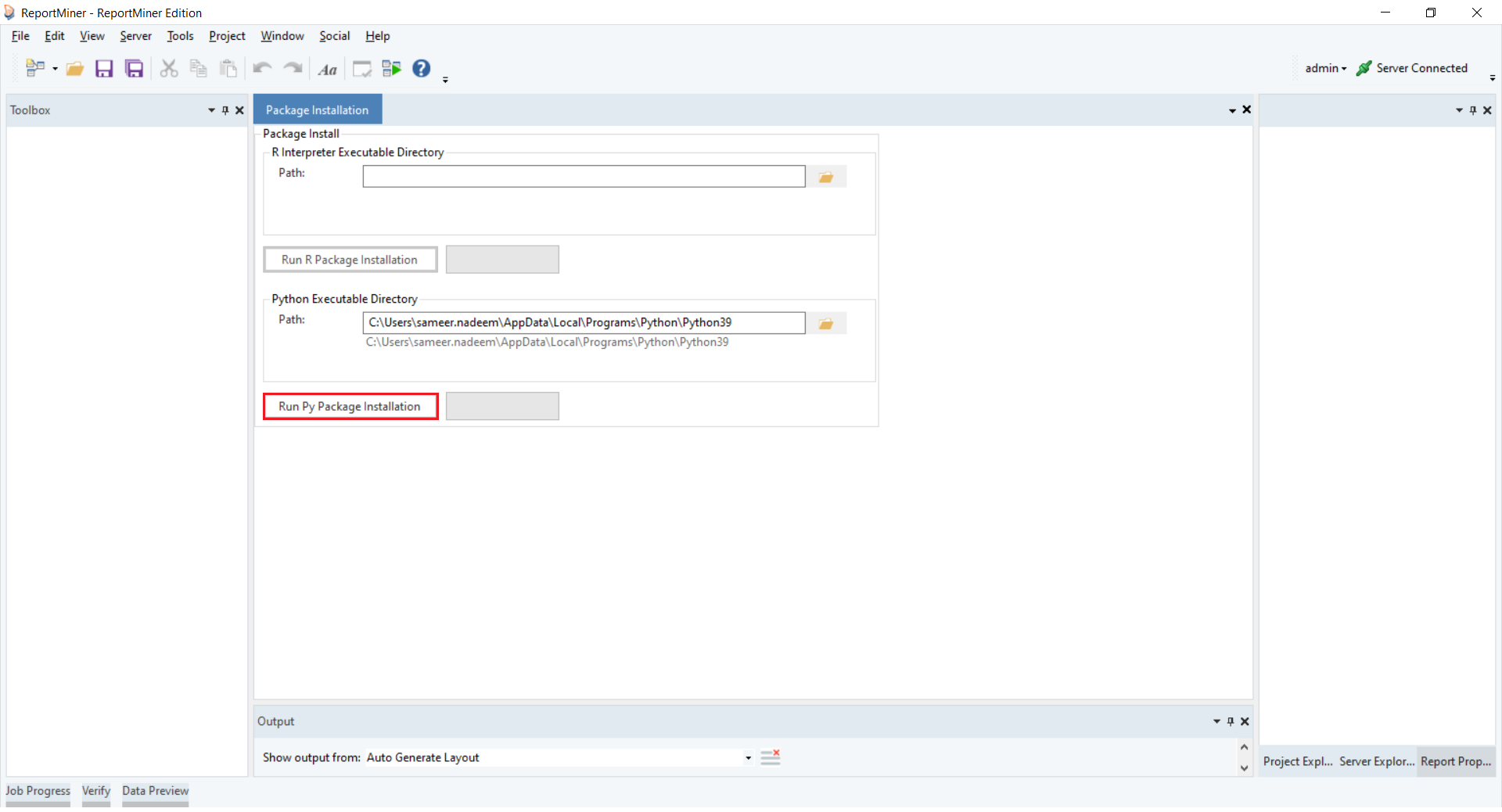The height and width of the screenshot is (812, 1502).
Task: Click the Save All toolbar icon
Action: [x=135, y=69]
